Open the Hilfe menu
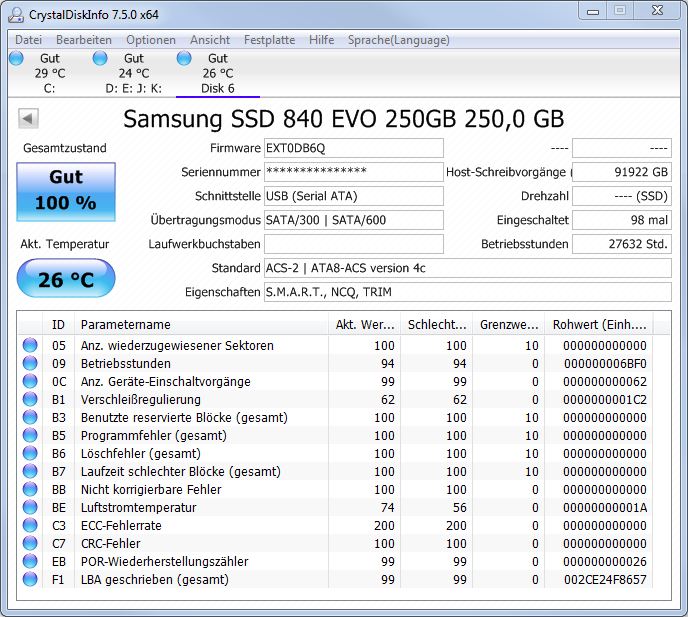This screenshot has height=617, width=688. pos(321,40)
